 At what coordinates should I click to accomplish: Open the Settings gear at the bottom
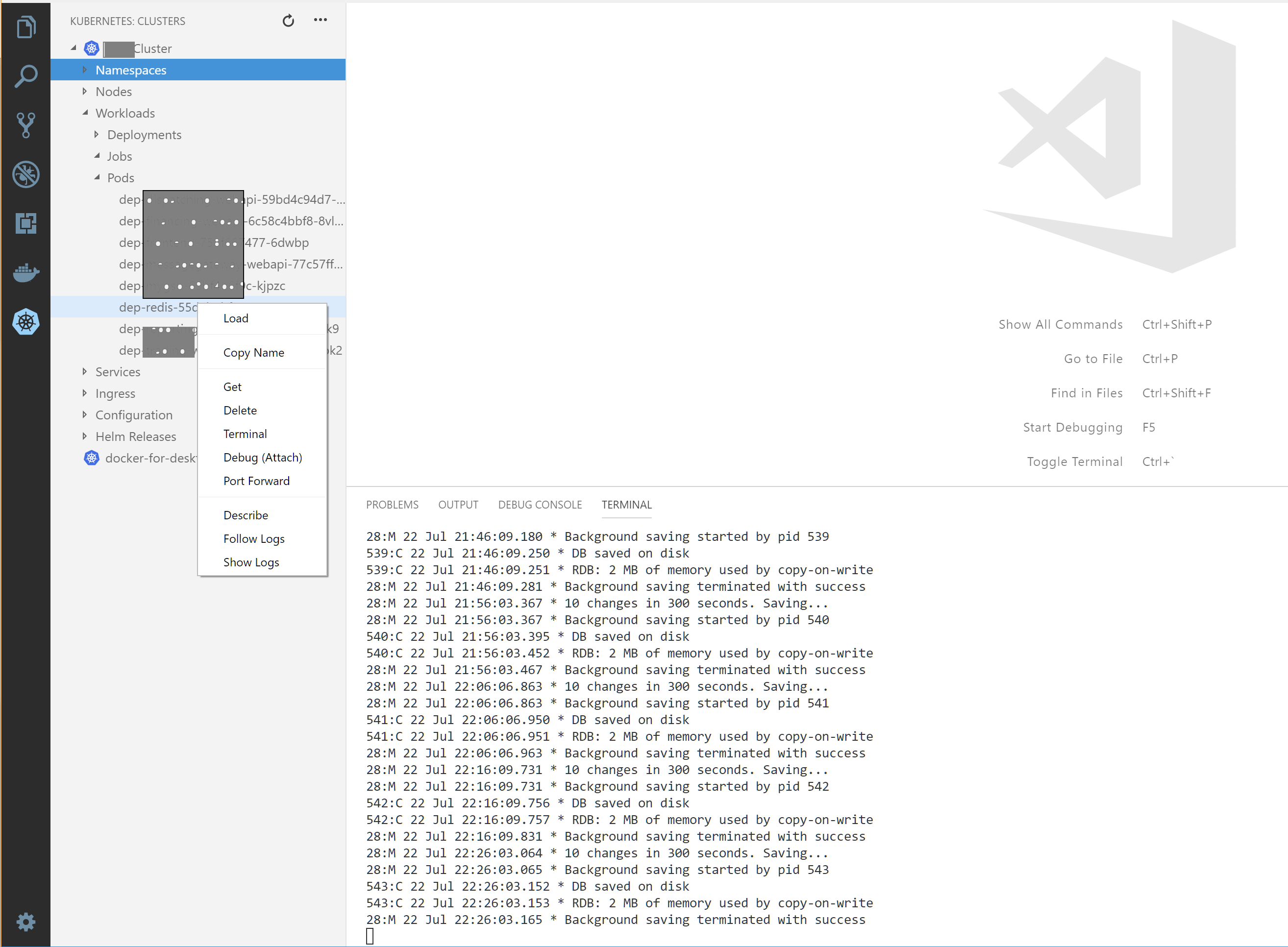click(x=26, y=922)
